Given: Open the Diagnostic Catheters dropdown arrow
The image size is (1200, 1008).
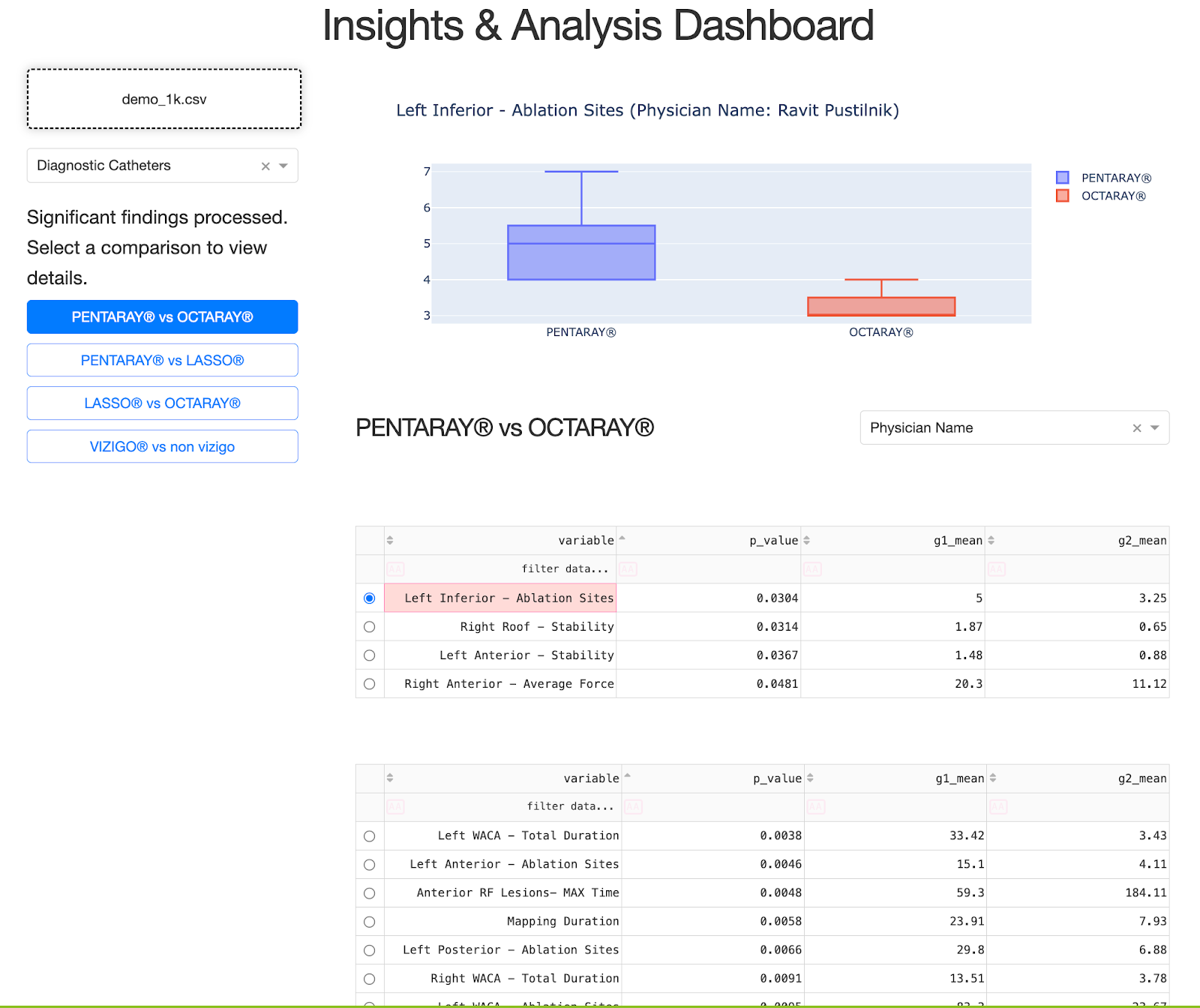Looking at the screenshot, I should coord(283,166).
